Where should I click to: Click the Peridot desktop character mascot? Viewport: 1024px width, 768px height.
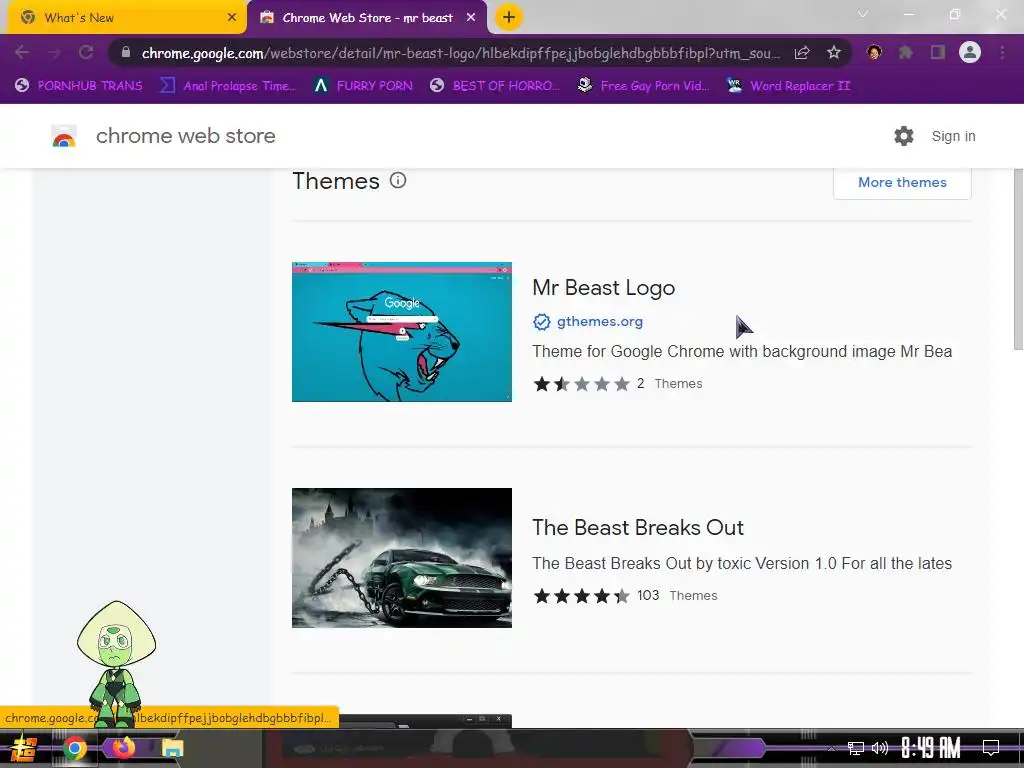(116, 663)
